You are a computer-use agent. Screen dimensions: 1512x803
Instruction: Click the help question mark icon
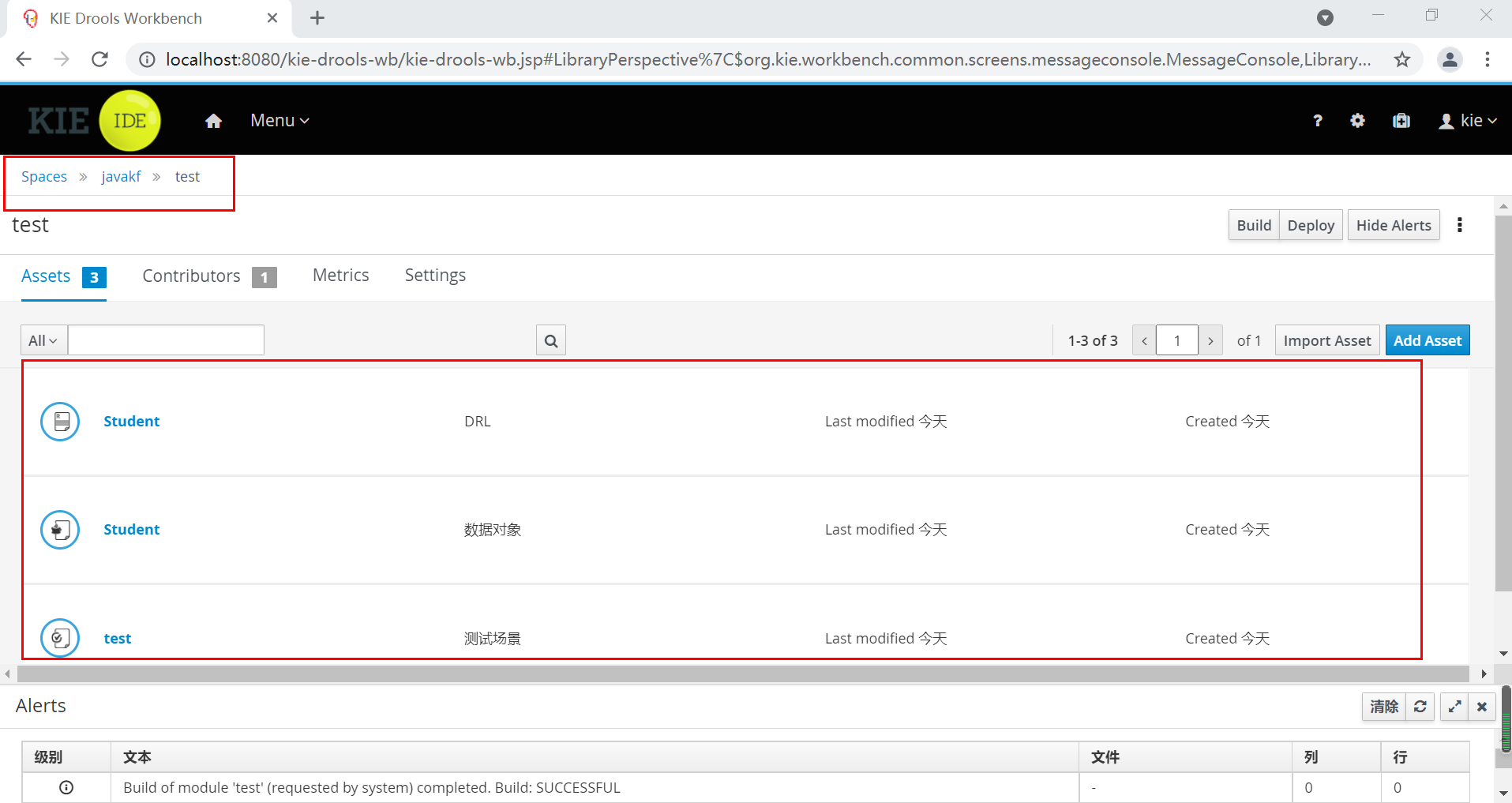click(1316, 120)
